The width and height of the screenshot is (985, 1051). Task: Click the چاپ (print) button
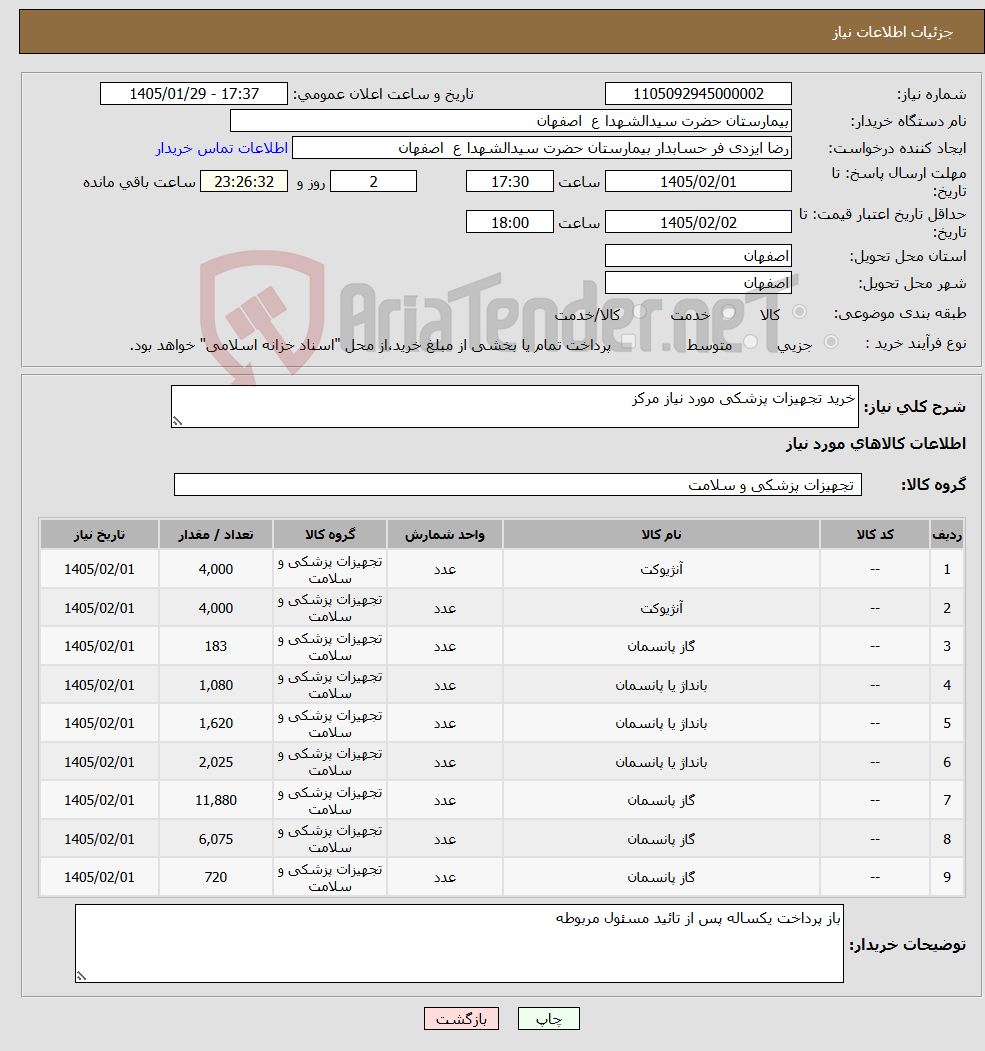(548, 1019)
